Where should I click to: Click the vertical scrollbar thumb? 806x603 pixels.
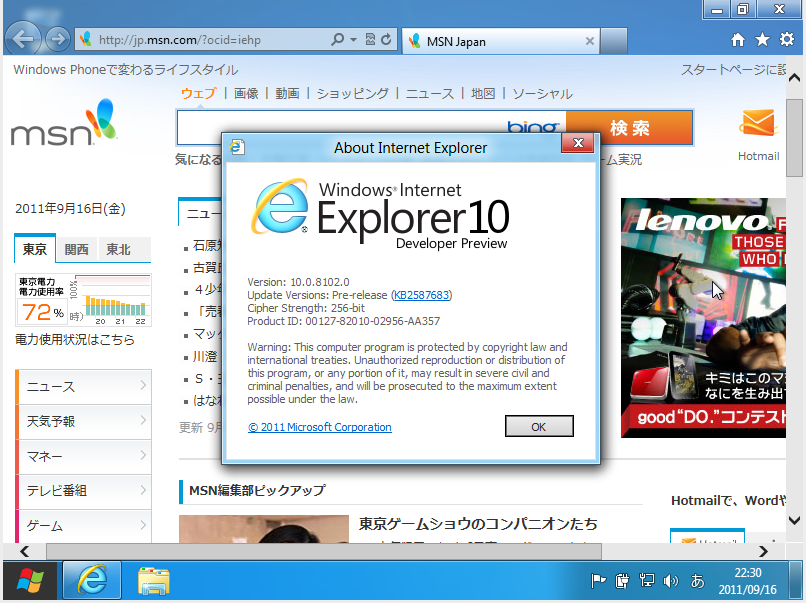795,139
